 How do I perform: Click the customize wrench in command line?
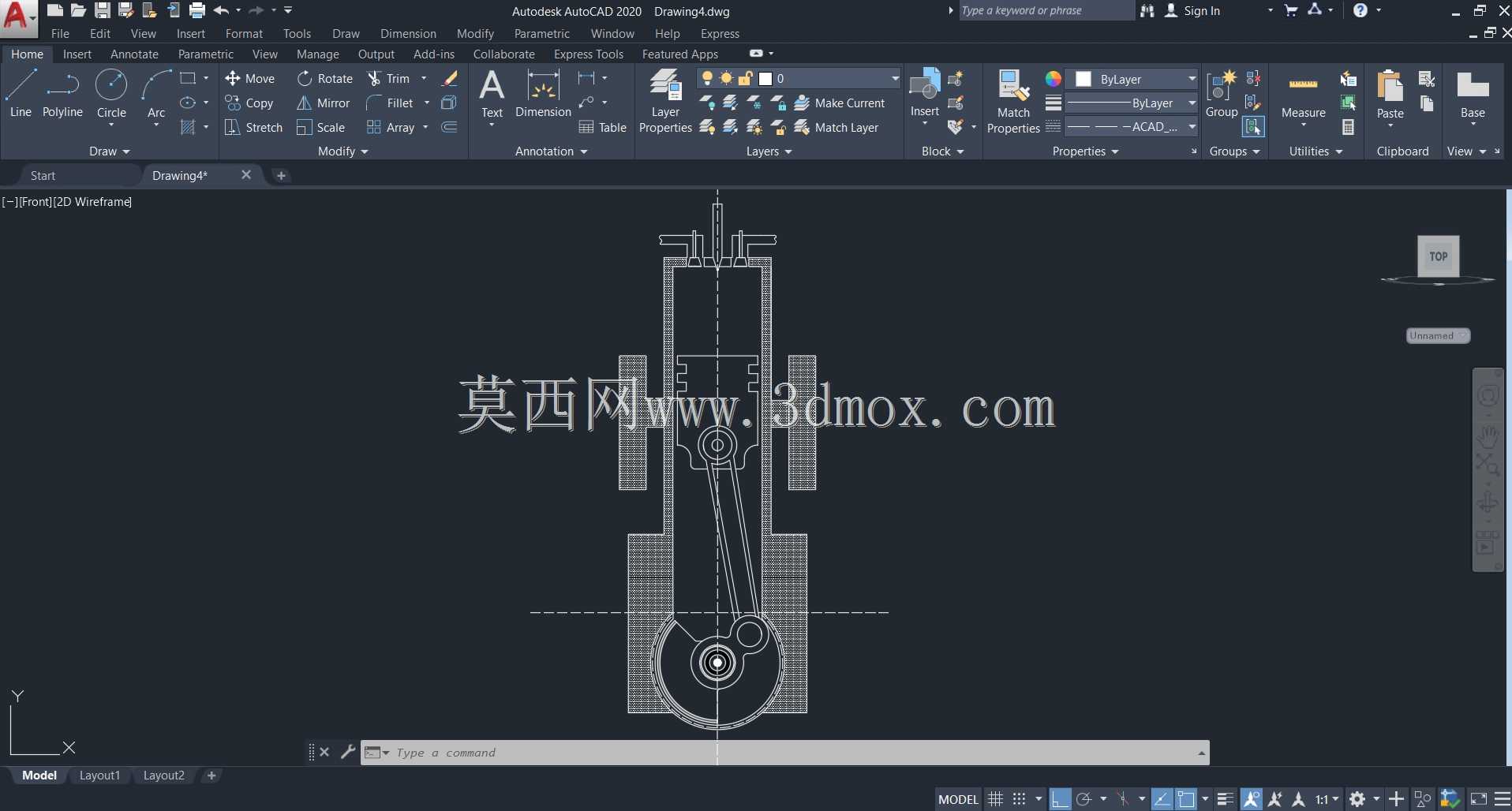tap(347, 752)
